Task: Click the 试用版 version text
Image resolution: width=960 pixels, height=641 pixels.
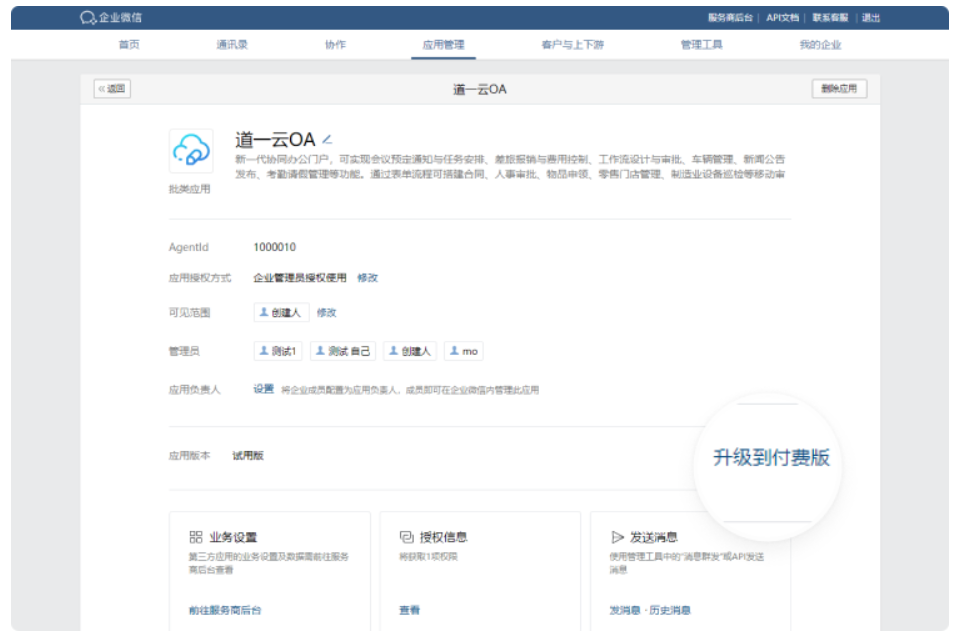Action: coord(248,455)
